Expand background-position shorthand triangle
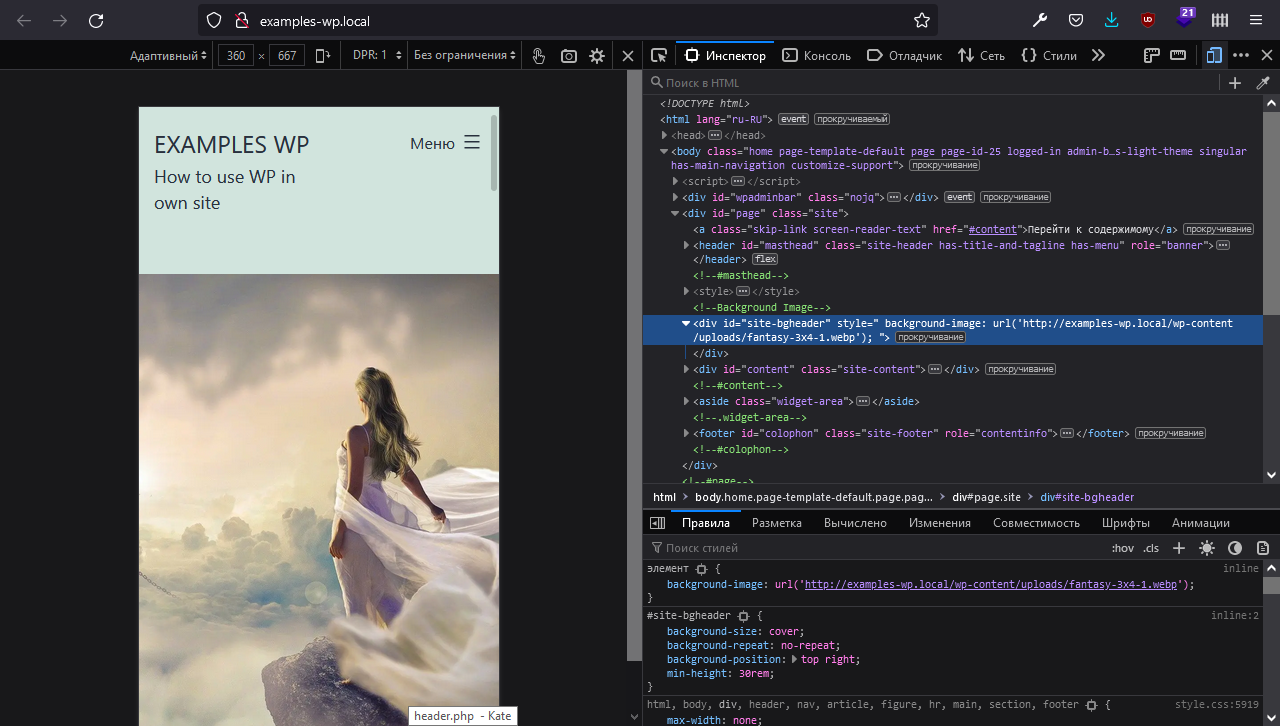Image resolution: width=1280 pixels, height=726 pixels. pyautogui.click(x=795, y=659)
